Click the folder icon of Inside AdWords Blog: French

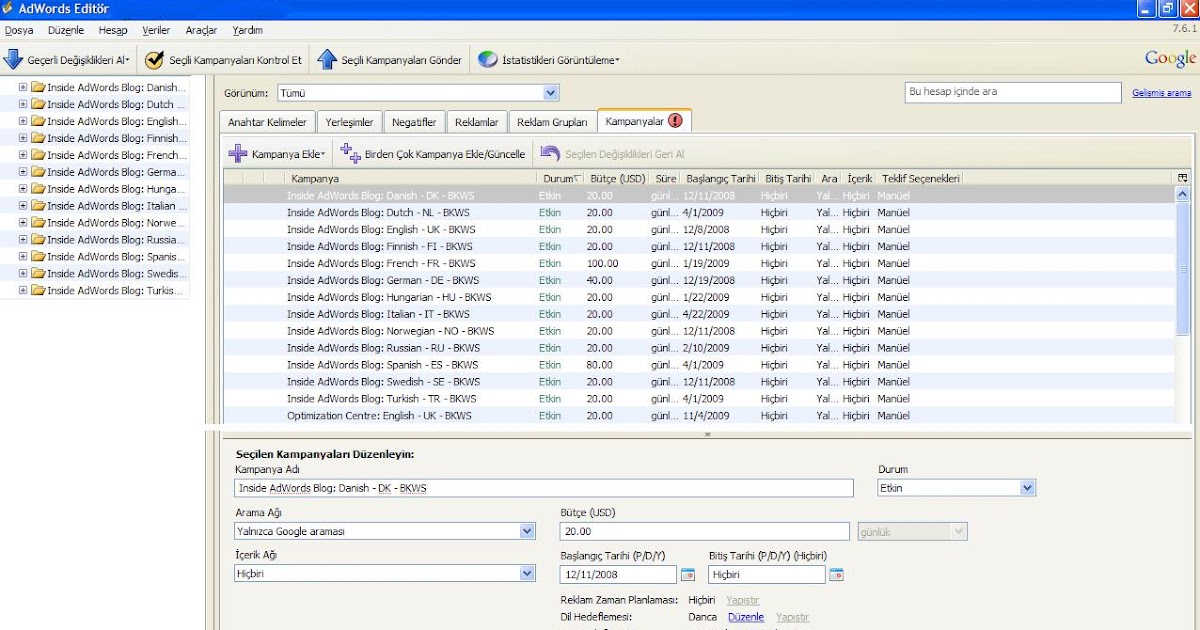click(38, 155)
